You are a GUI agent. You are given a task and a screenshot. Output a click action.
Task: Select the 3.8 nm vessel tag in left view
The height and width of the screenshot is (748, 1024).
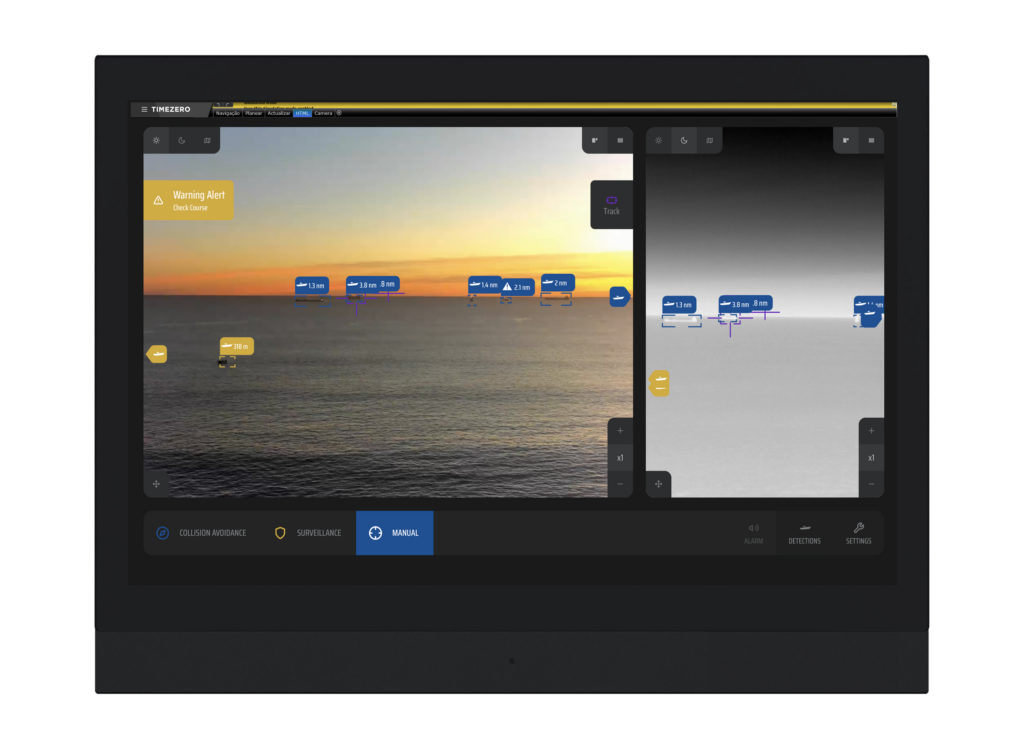(x=362, y=285)
